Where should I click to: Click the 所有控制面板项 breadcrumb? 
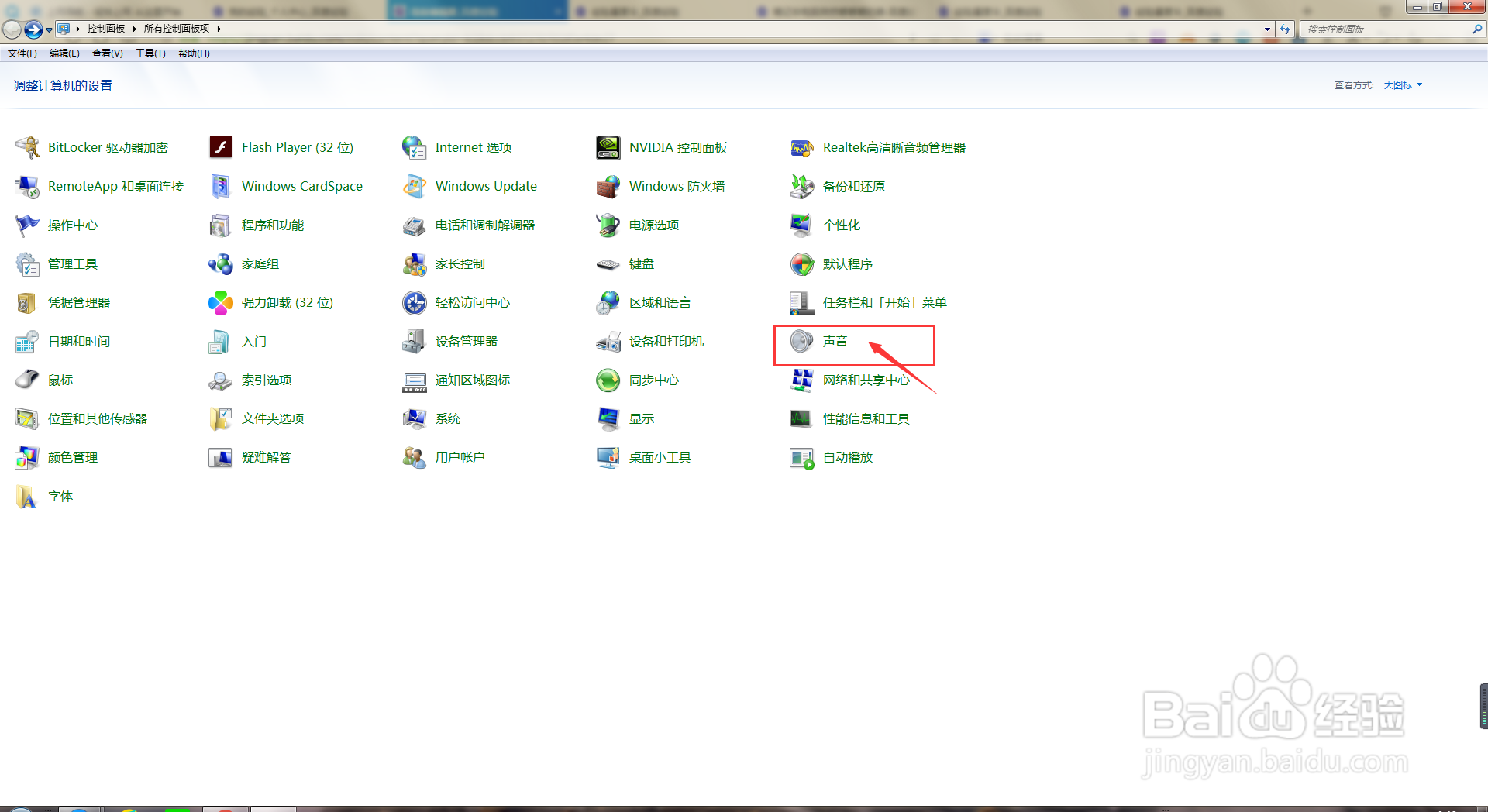coord(177,29)
